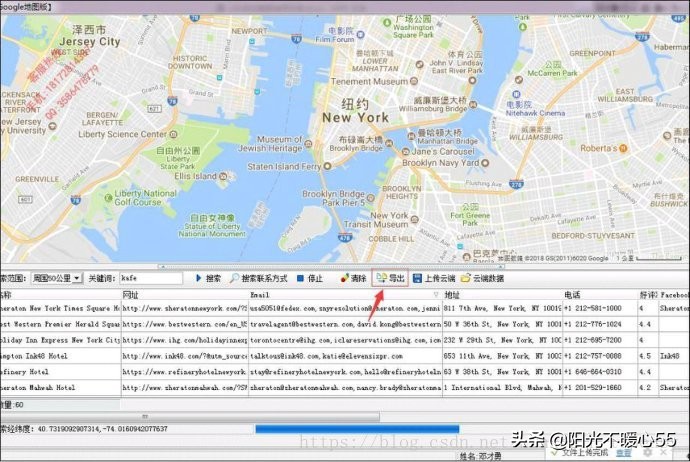Screen dimensions: 690x462
Task: Sort by the 网址 column header
Action: click(x=185, y=295)
